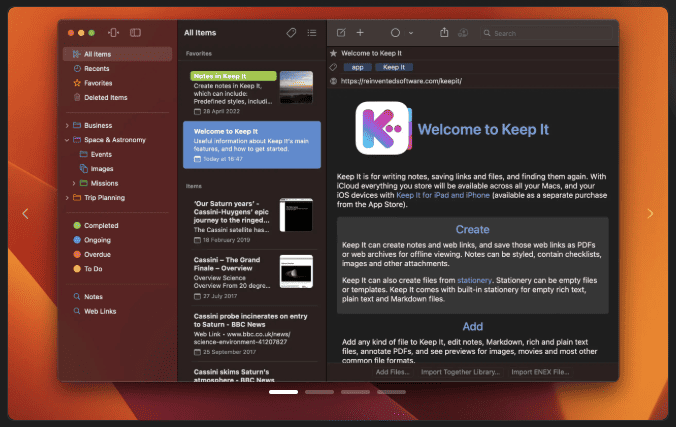The height and width of the screenshot is (427, 676).
Task: Click the Trip Planning folder icon
Action: (77, 198)
